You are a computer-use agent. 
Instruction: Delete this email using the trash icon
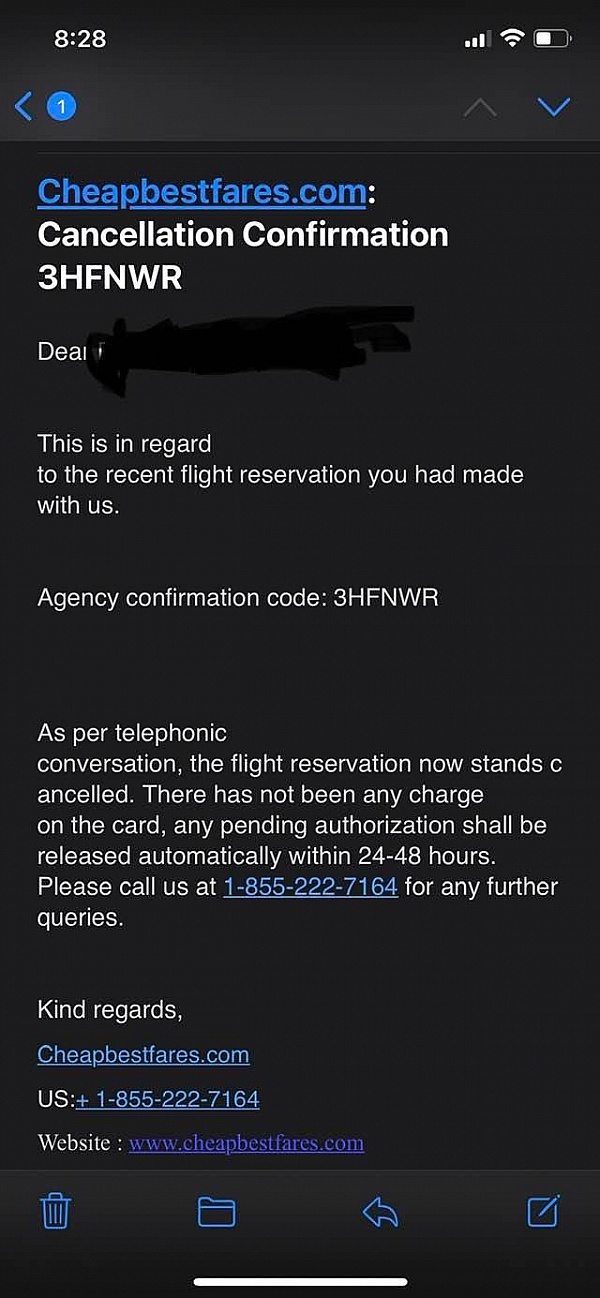[55, 1211]
